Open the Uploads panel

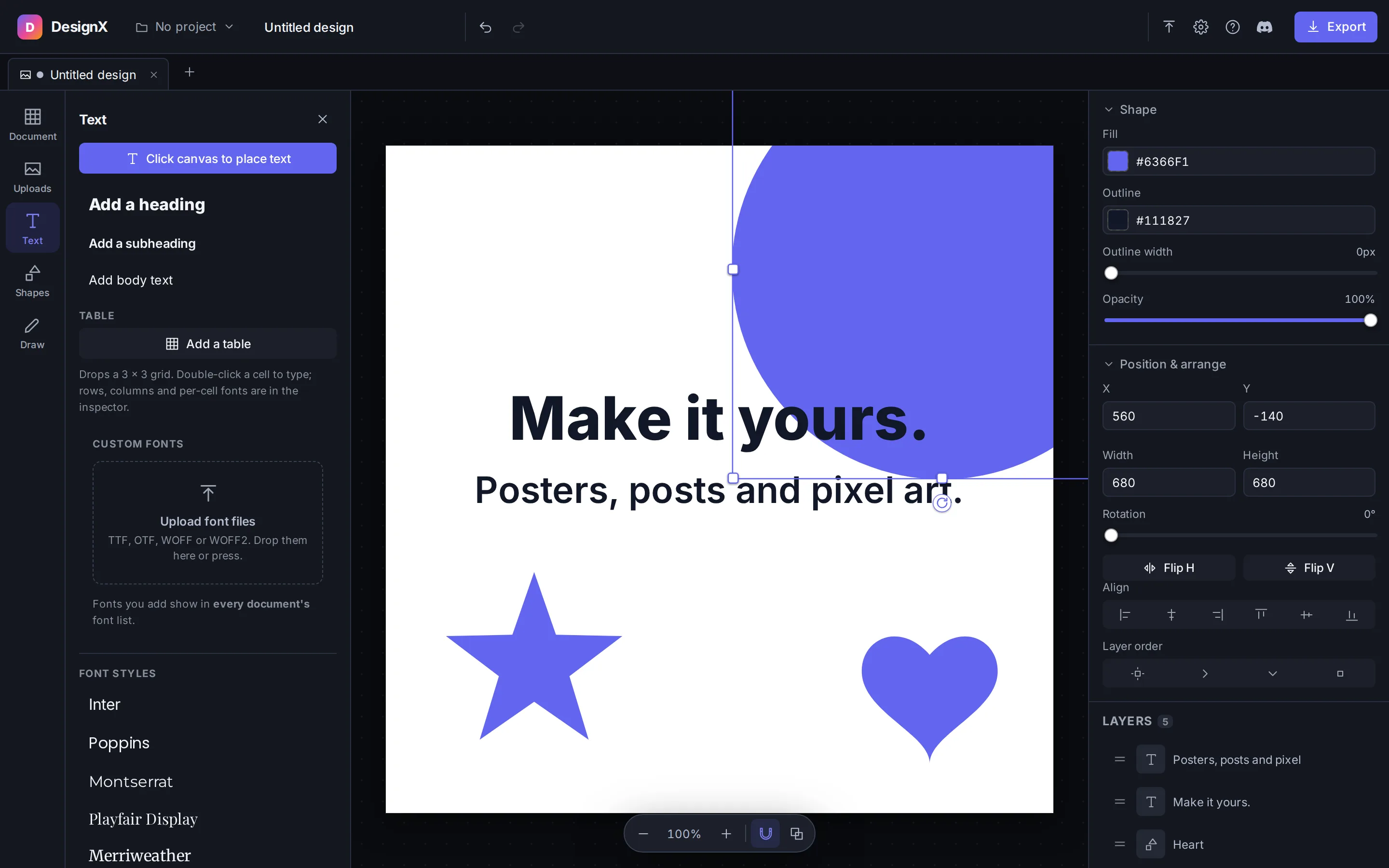click(x=33, y=176)
